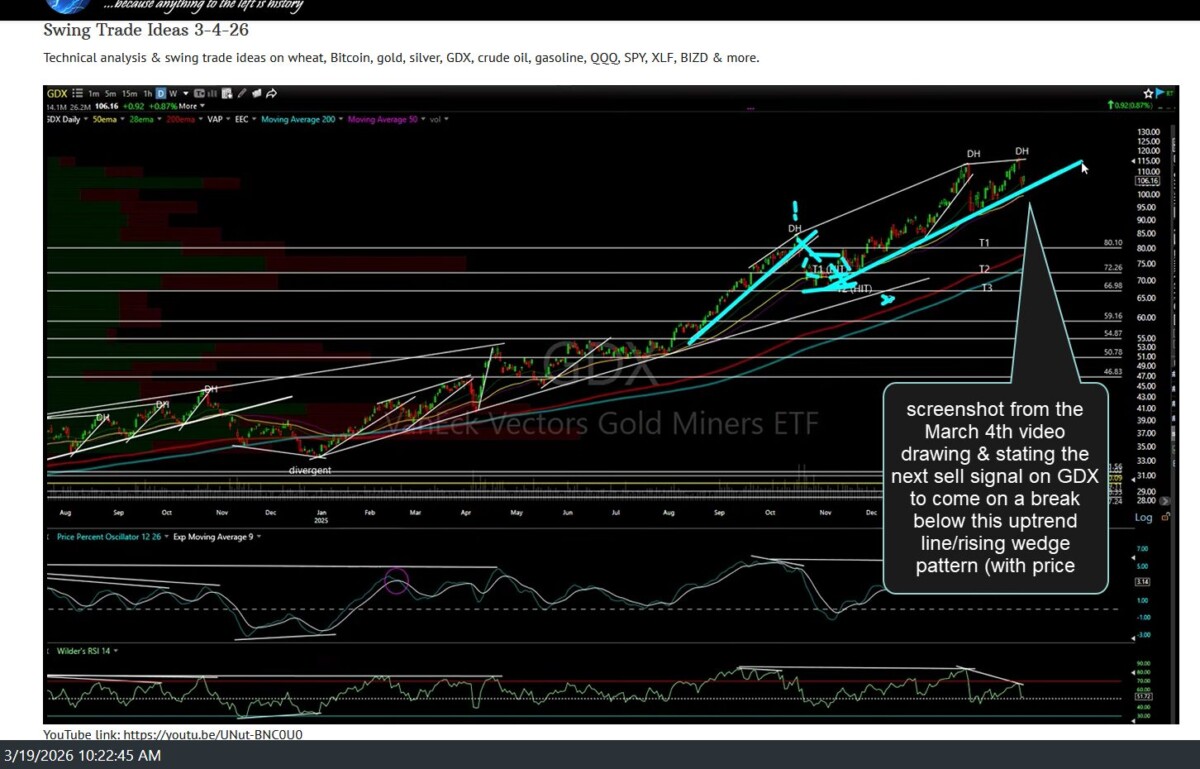Click the Swing Trade Ideas 3-4-26 title

click(146, 30)
